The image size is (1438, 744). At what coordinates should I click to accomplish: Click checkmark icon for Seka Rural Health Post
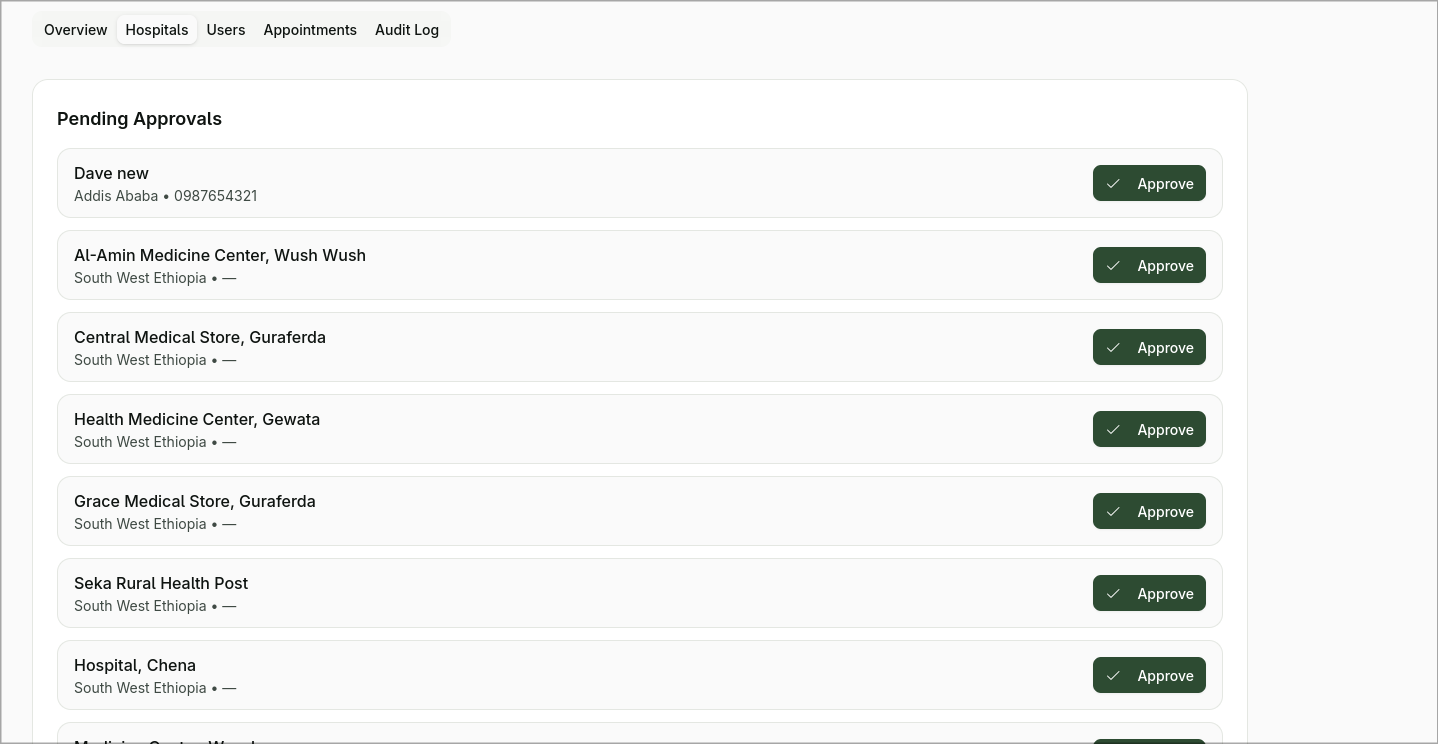point(1113,594)
